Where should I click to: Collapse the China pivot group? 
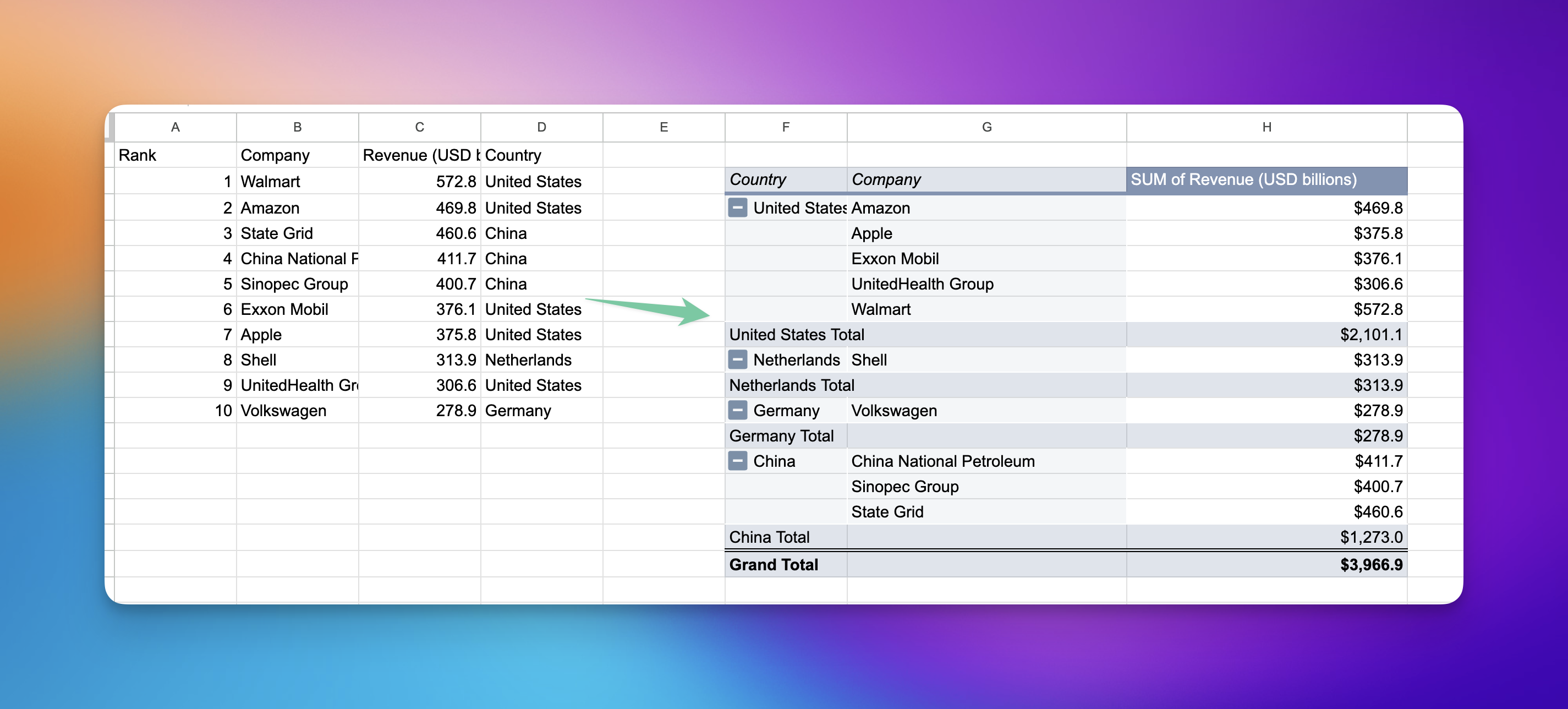(737, 461)
